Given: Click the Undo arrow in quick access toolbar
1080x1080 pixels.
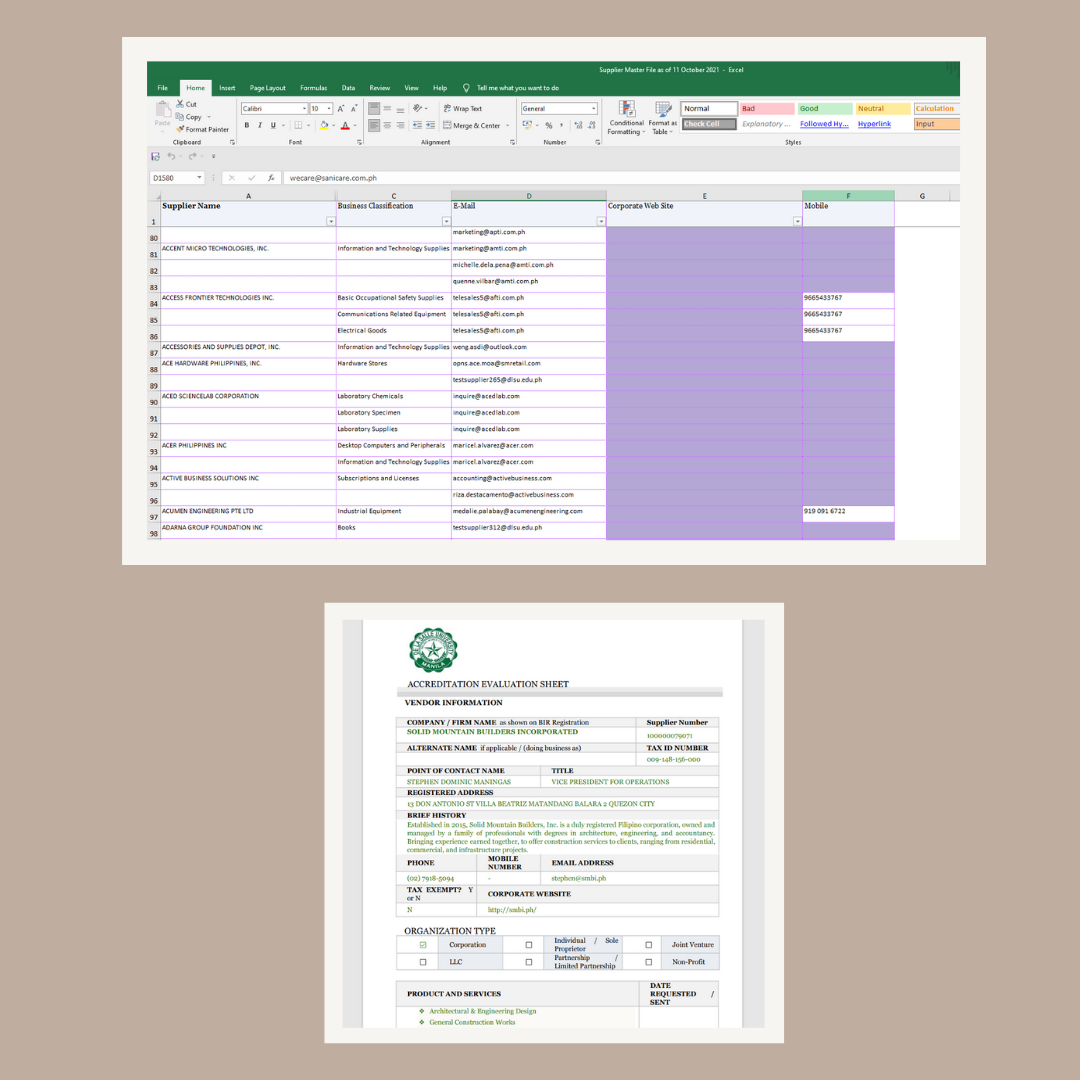Looking at the screenshot, I should [x=171, y=156].
